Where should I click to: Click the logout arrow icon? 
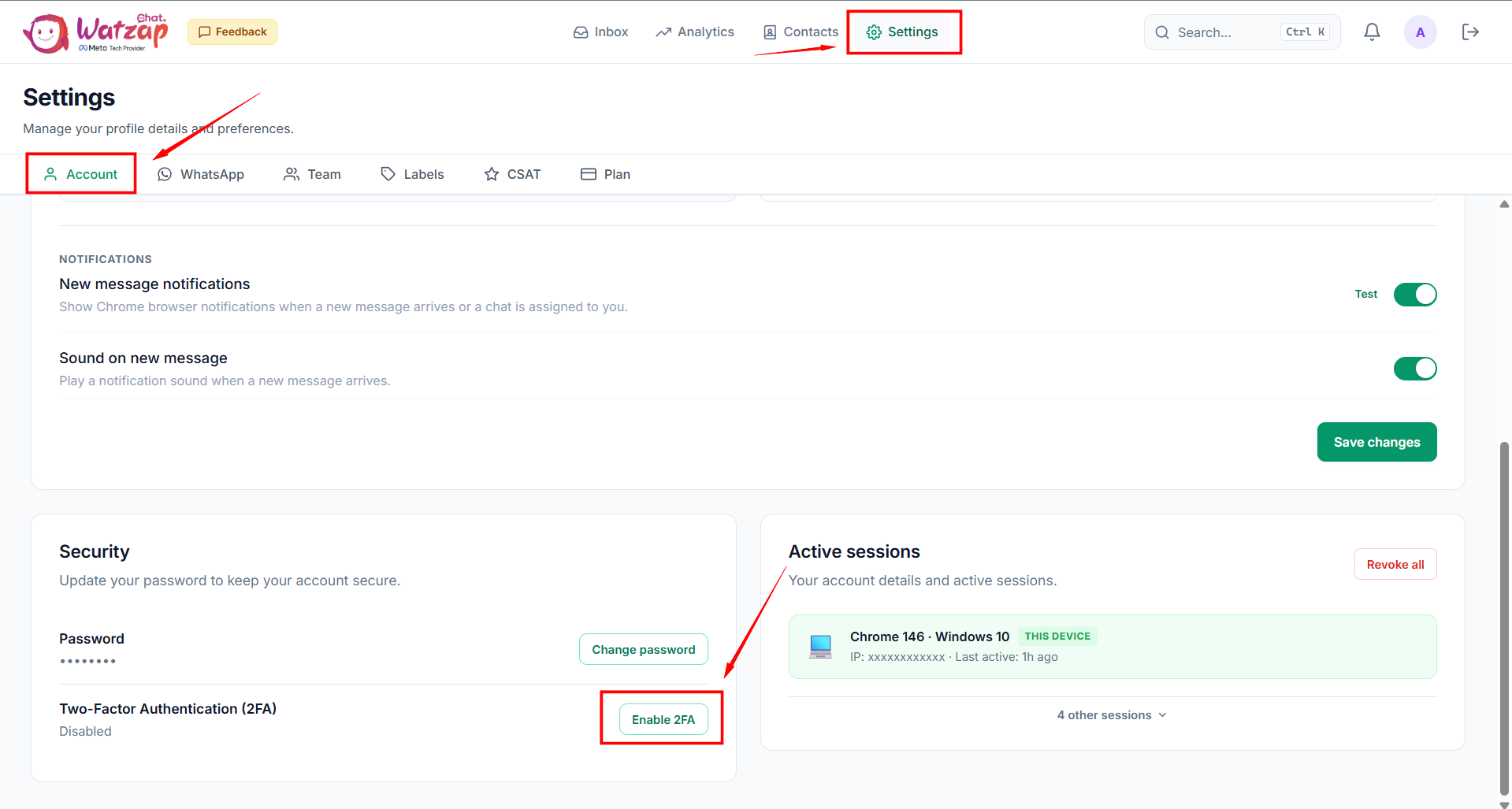1469,32
